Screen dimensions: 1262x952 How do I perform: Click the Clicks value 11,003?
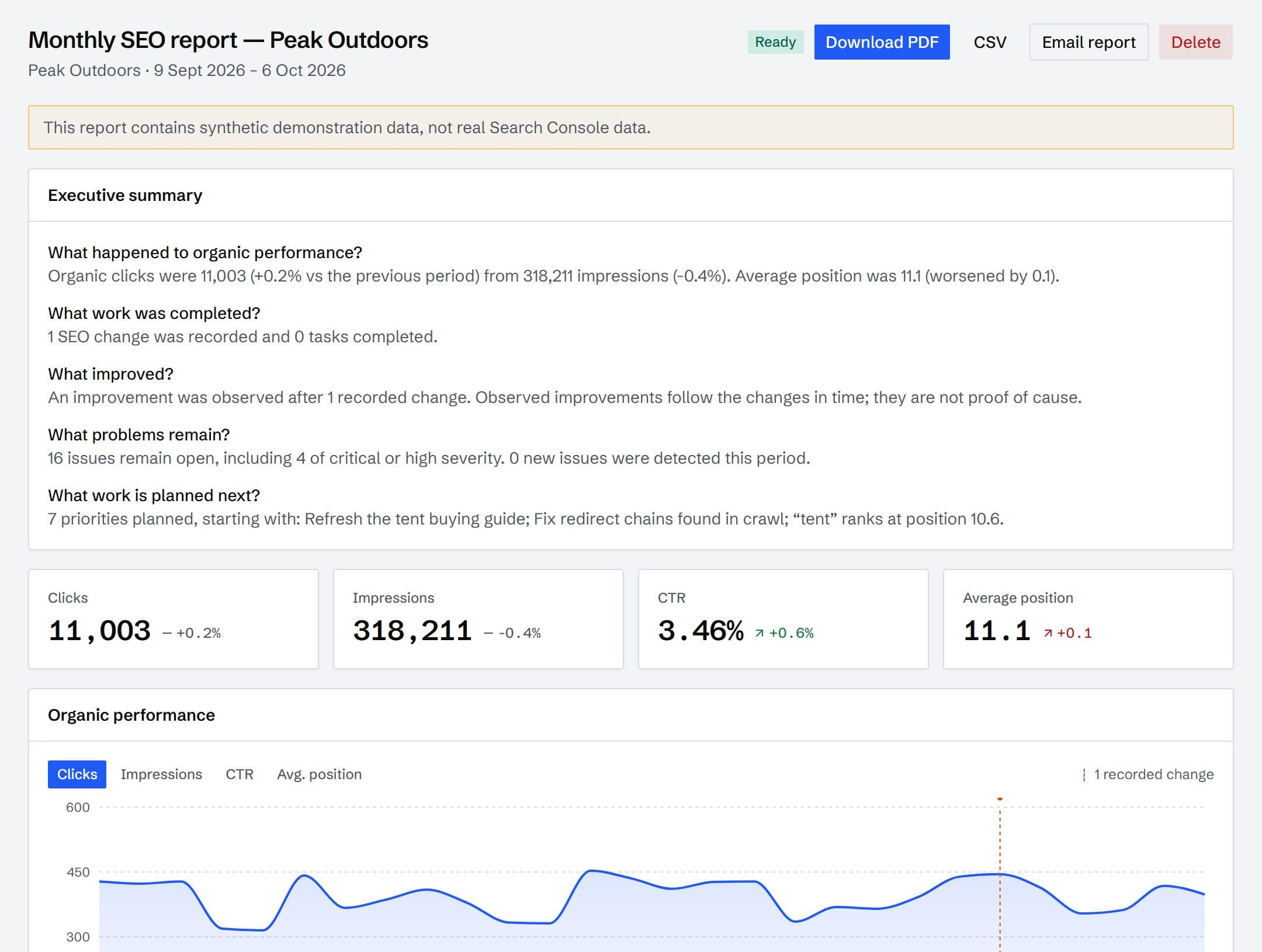(99, 631)
